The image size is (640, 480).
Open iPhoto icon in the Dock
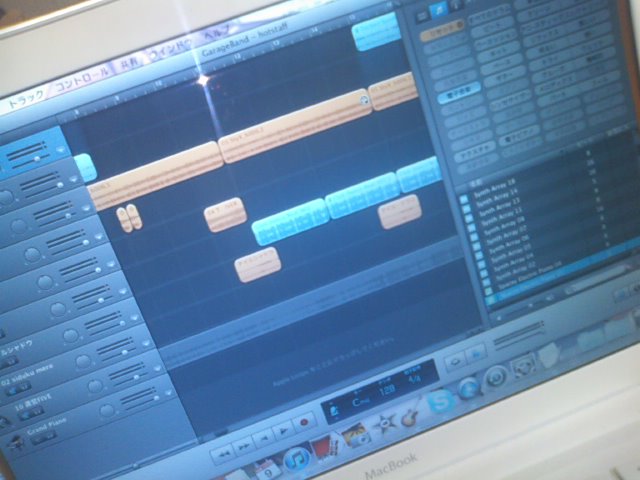[x=354, y=438]
